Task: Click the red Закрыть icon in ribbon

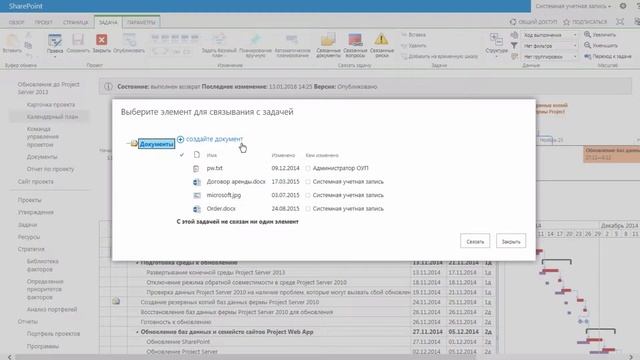Action: pyautogui.click(x=102, y=40)
